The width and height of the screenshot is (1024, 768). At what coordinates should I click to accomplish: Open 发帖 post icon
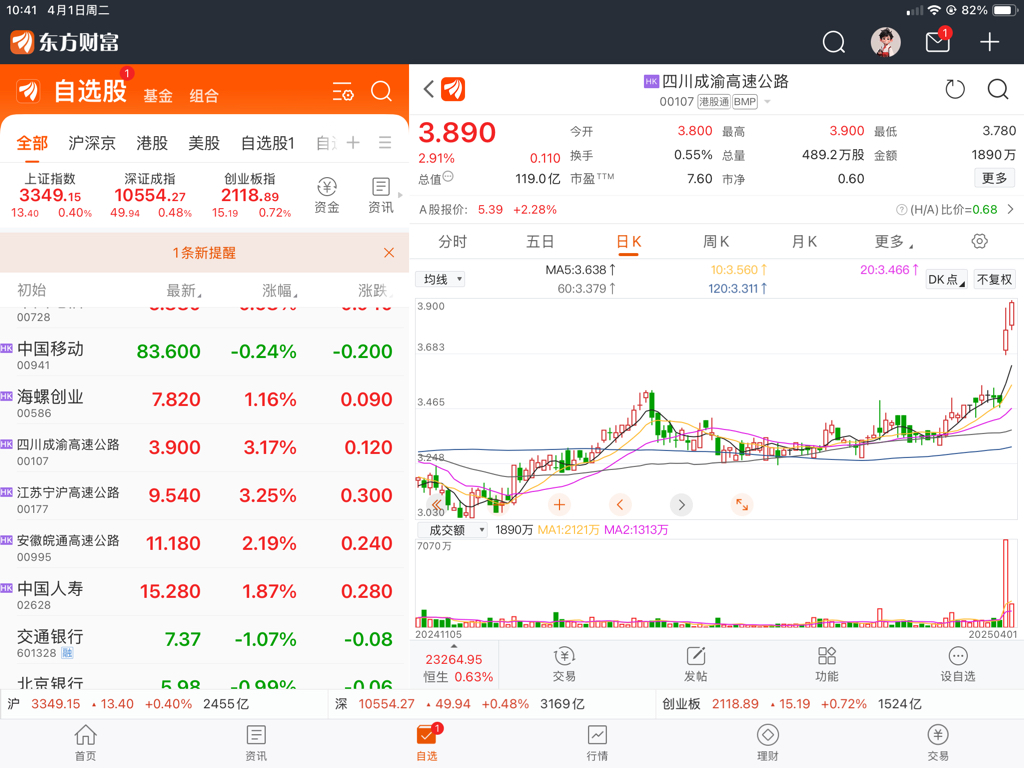tap(696, 665)
